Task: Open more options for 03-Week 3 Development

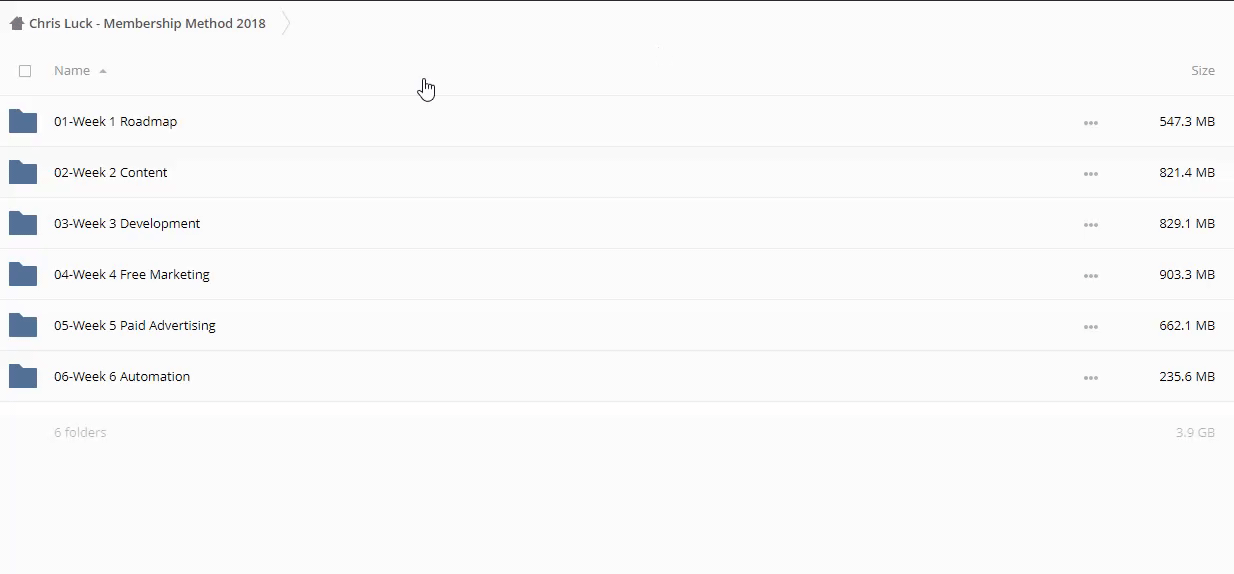Action: (x=1090, y=225)
